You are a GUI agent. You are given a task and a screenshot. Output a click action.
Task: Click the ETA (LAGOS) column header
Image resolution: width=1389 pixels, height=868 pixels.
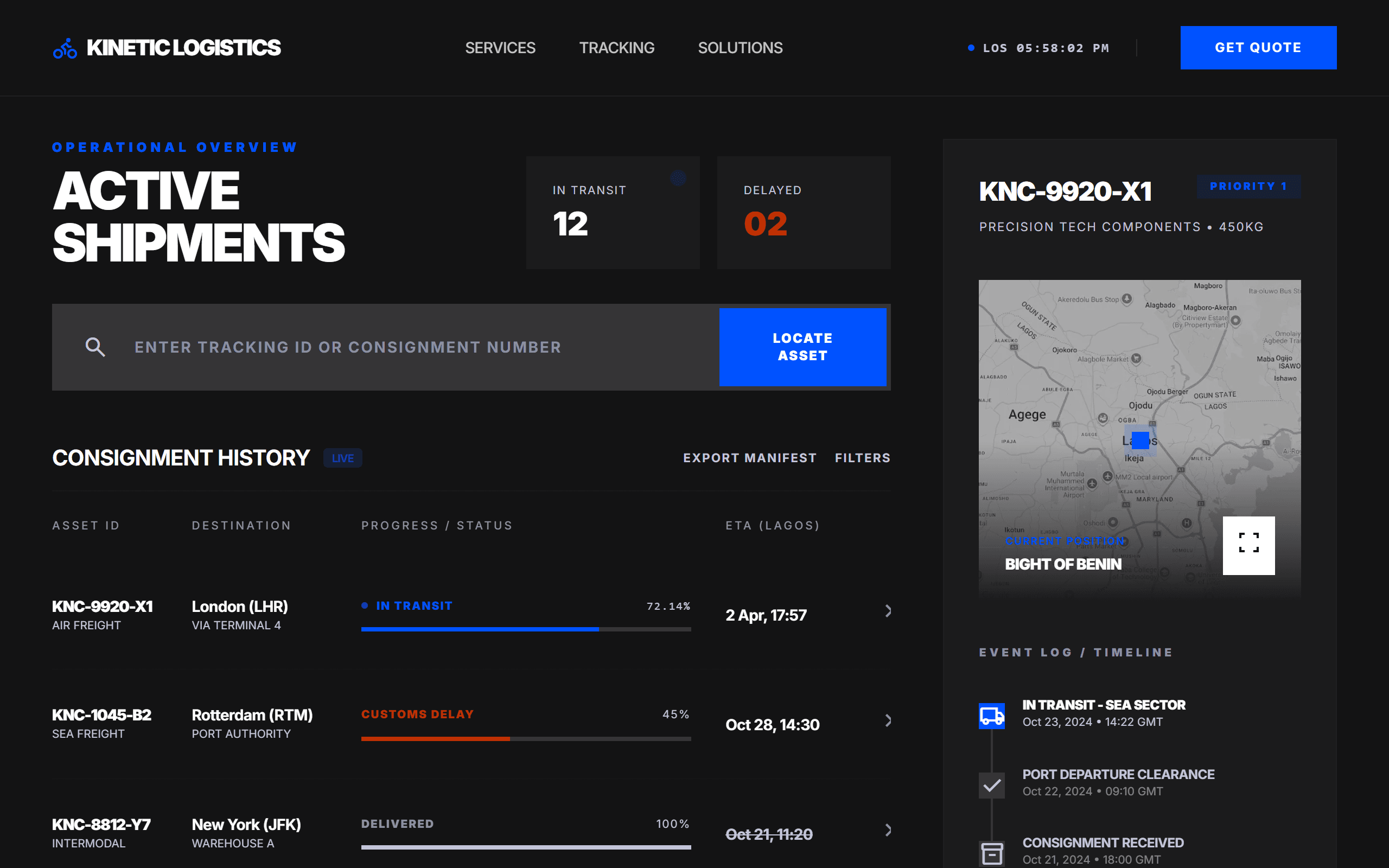773,525
